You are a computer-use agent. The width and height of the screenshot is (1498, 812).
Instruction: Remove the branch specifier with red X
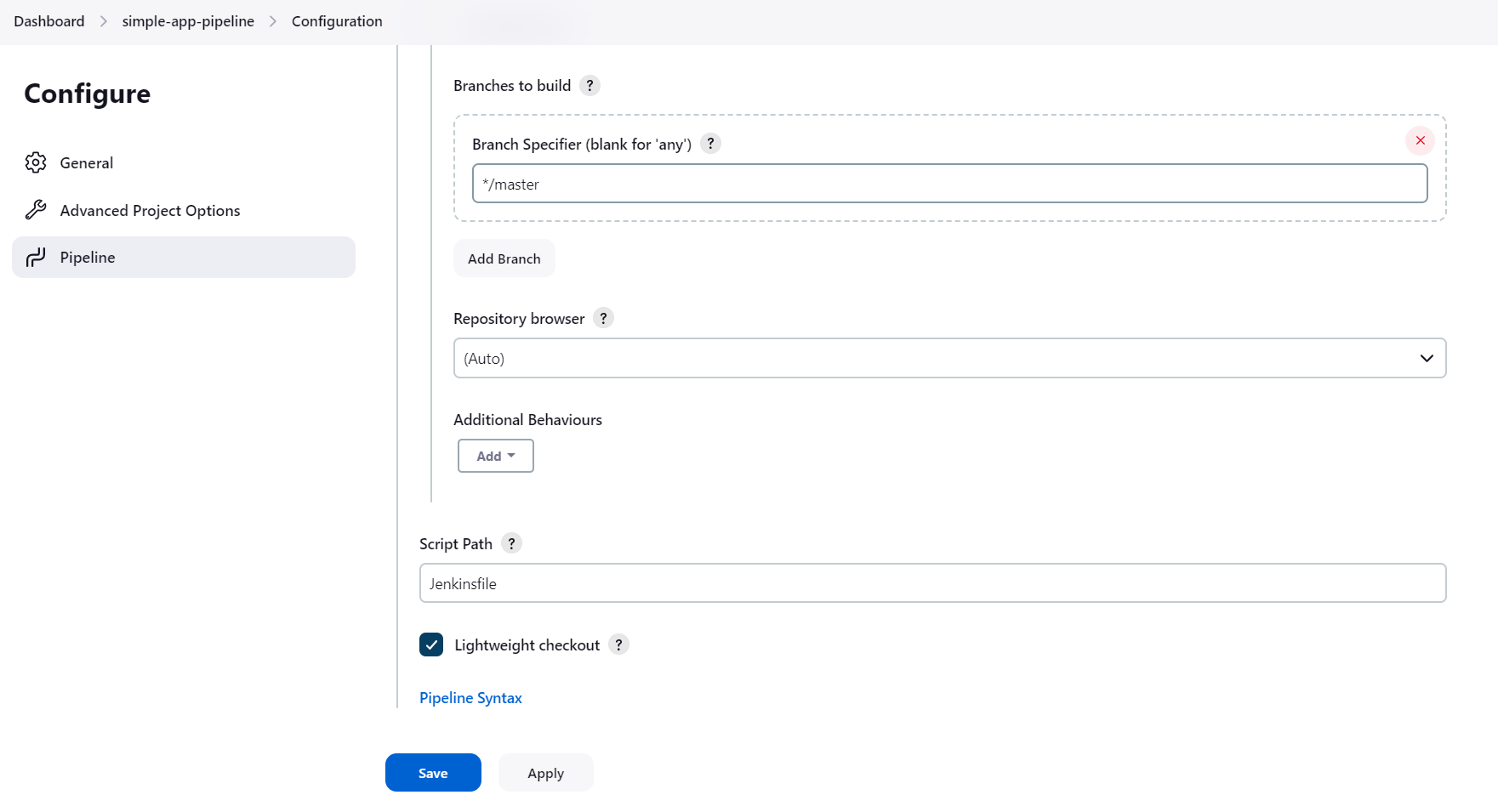[x=1419, y=140]
